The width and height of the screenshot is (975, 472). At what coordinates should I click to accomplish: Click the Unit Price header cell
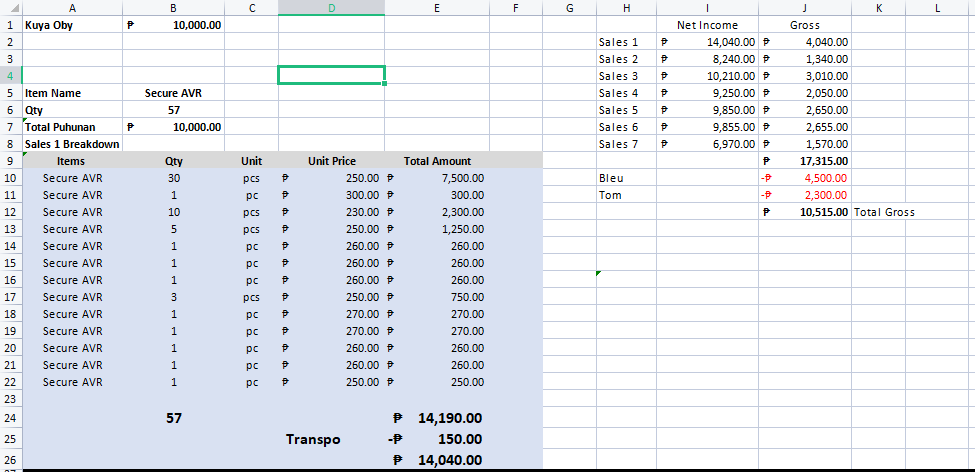pyautogui.click(x=331, y=161)
